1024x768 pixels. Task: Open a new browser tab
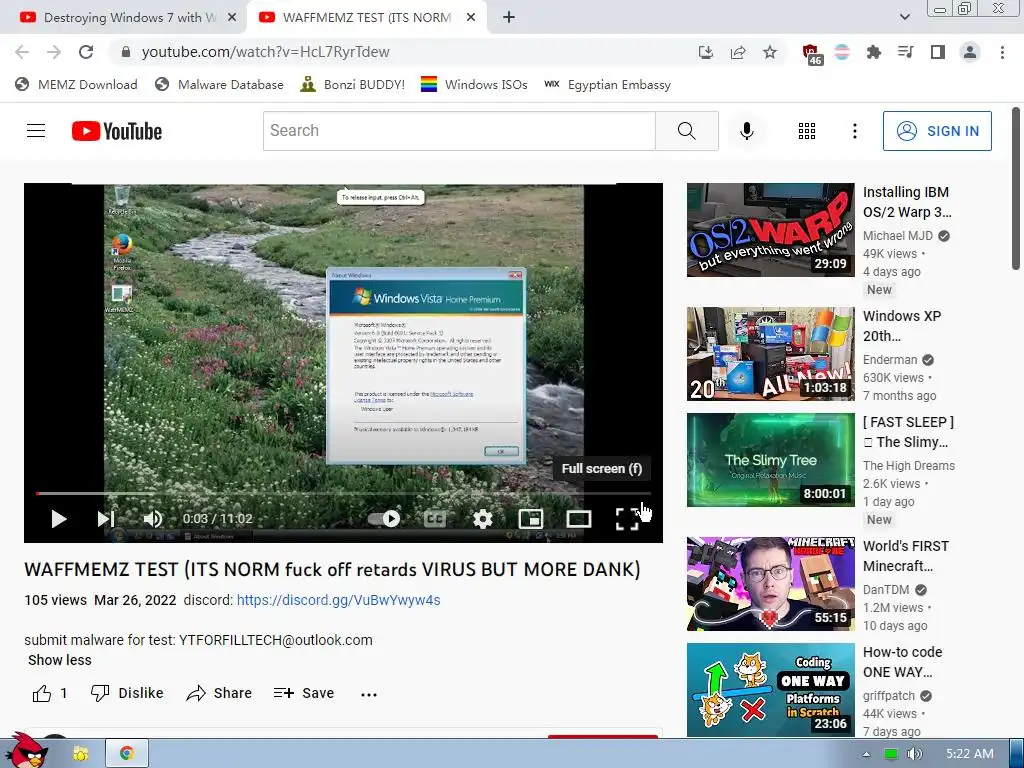coord(509,18)
